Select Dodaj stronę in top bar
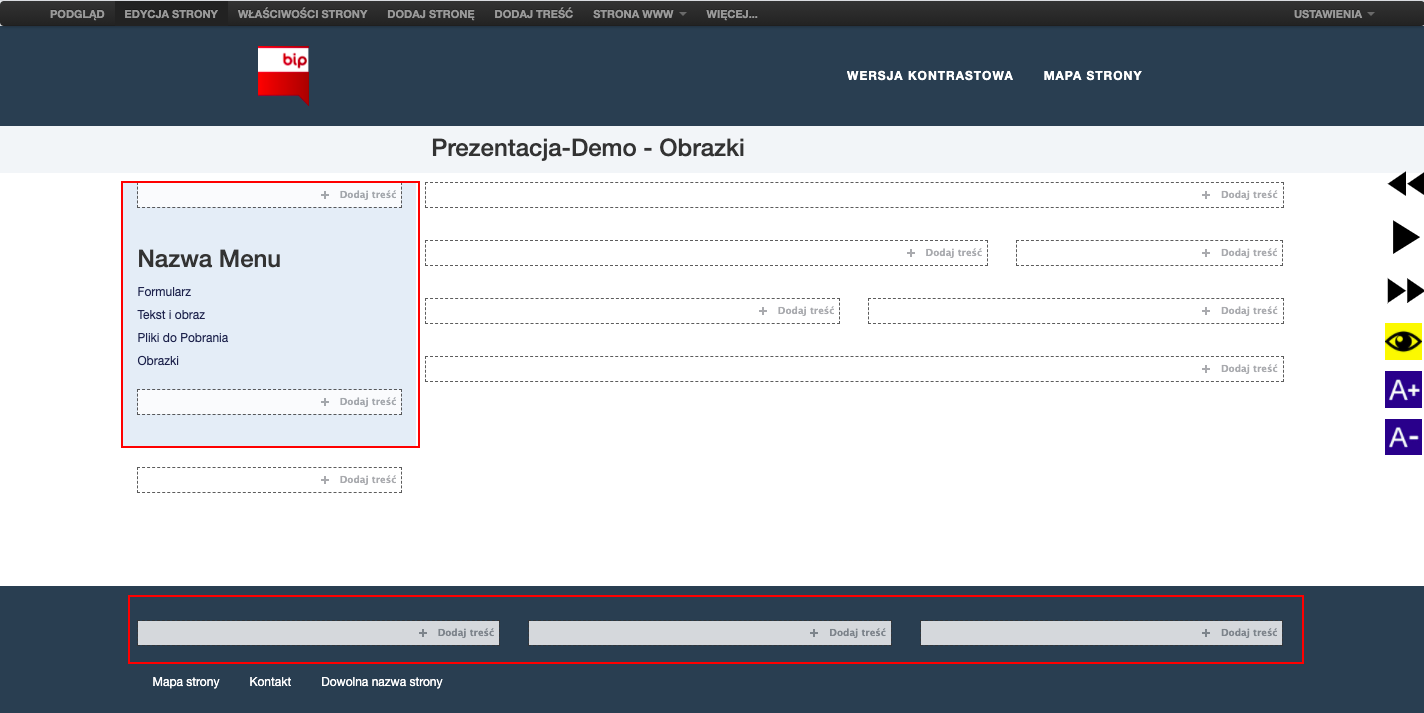 tap(430, 14)
